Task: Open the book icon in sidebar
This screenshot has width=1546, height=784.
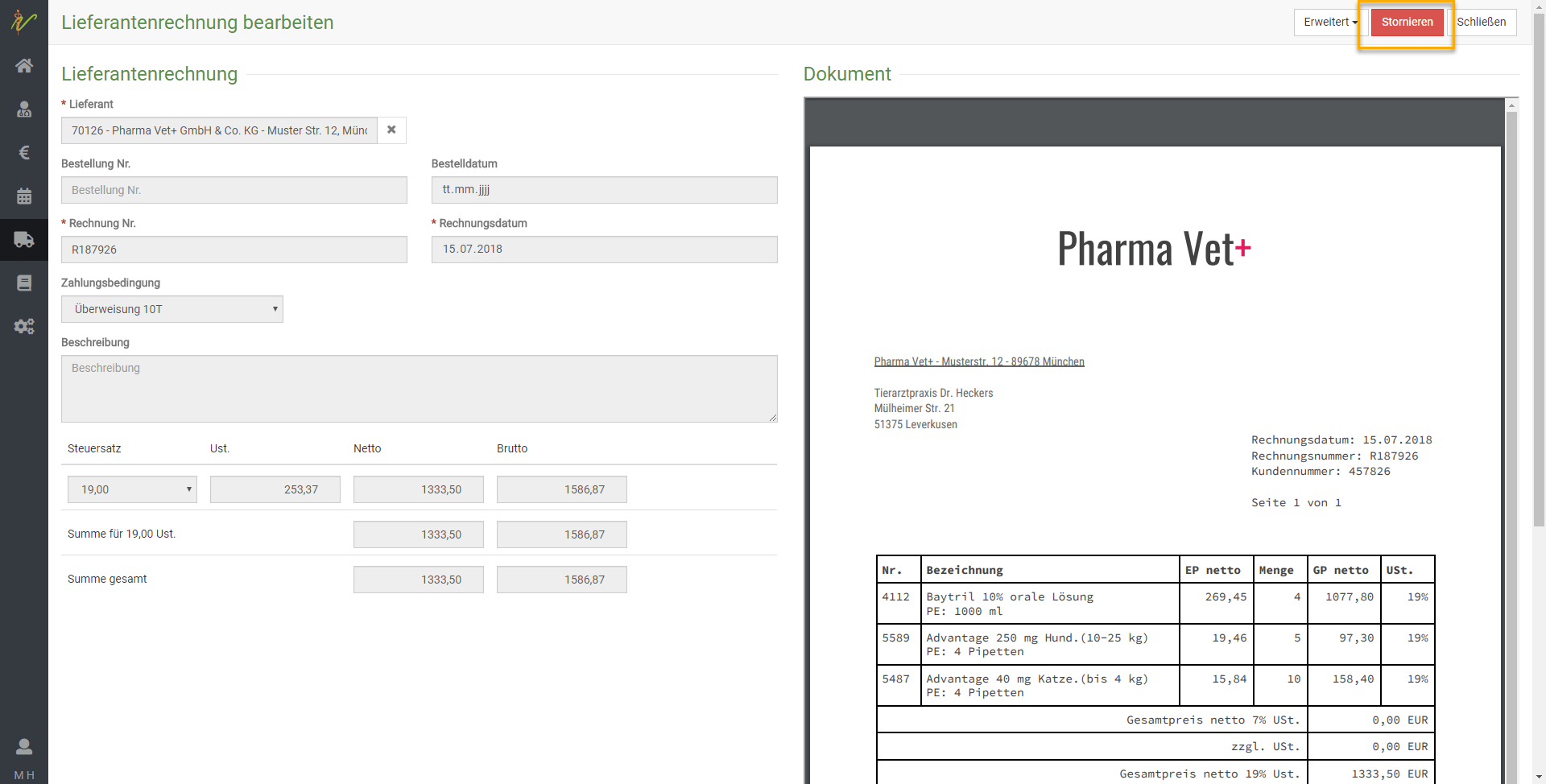Action: (24, 283)
